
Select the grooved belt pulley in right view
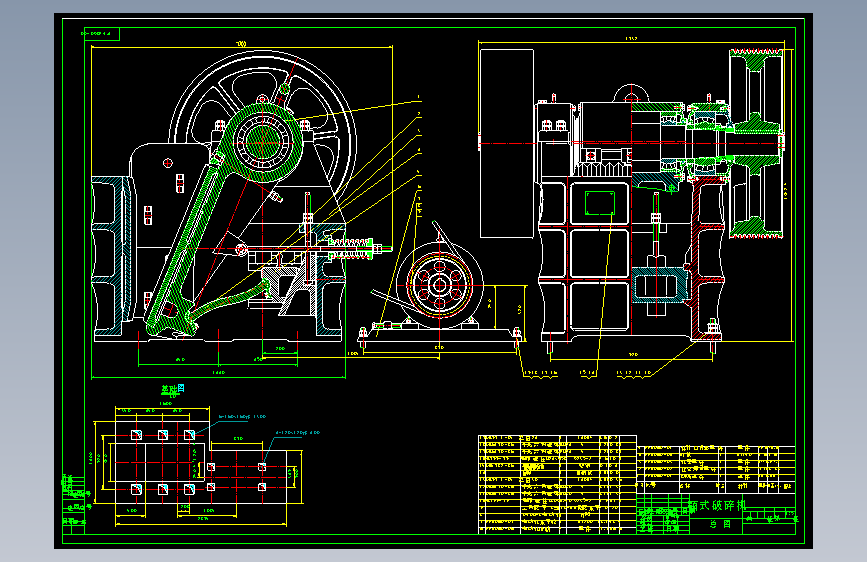pos(756,143)
